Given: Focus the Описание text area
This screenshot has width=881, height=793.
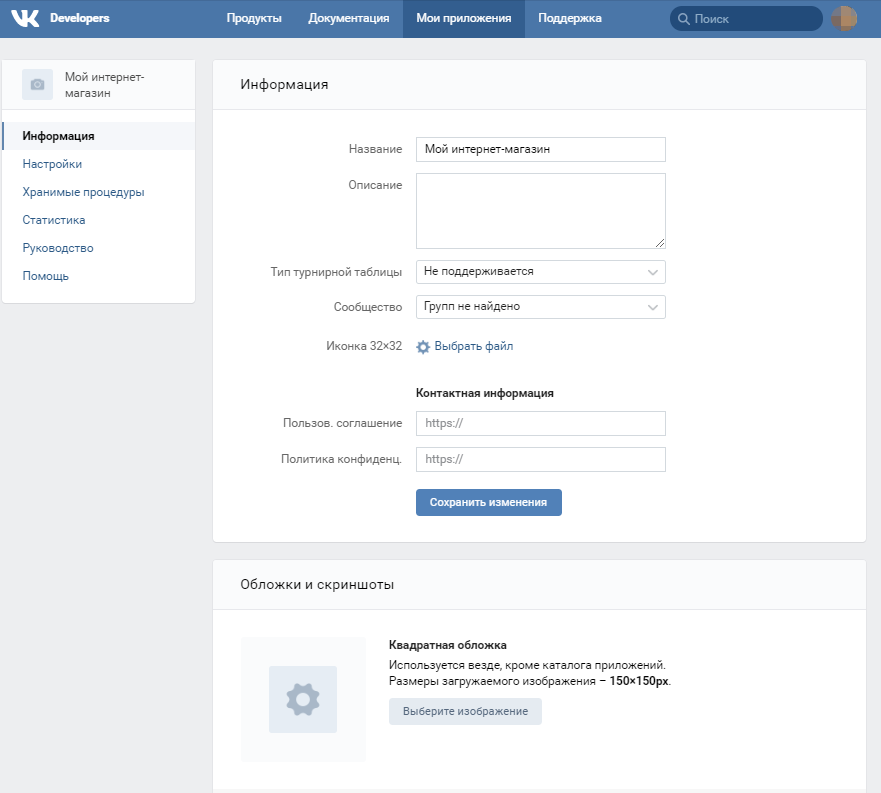Looking at the screenshot, I should [x=540, y=210].
